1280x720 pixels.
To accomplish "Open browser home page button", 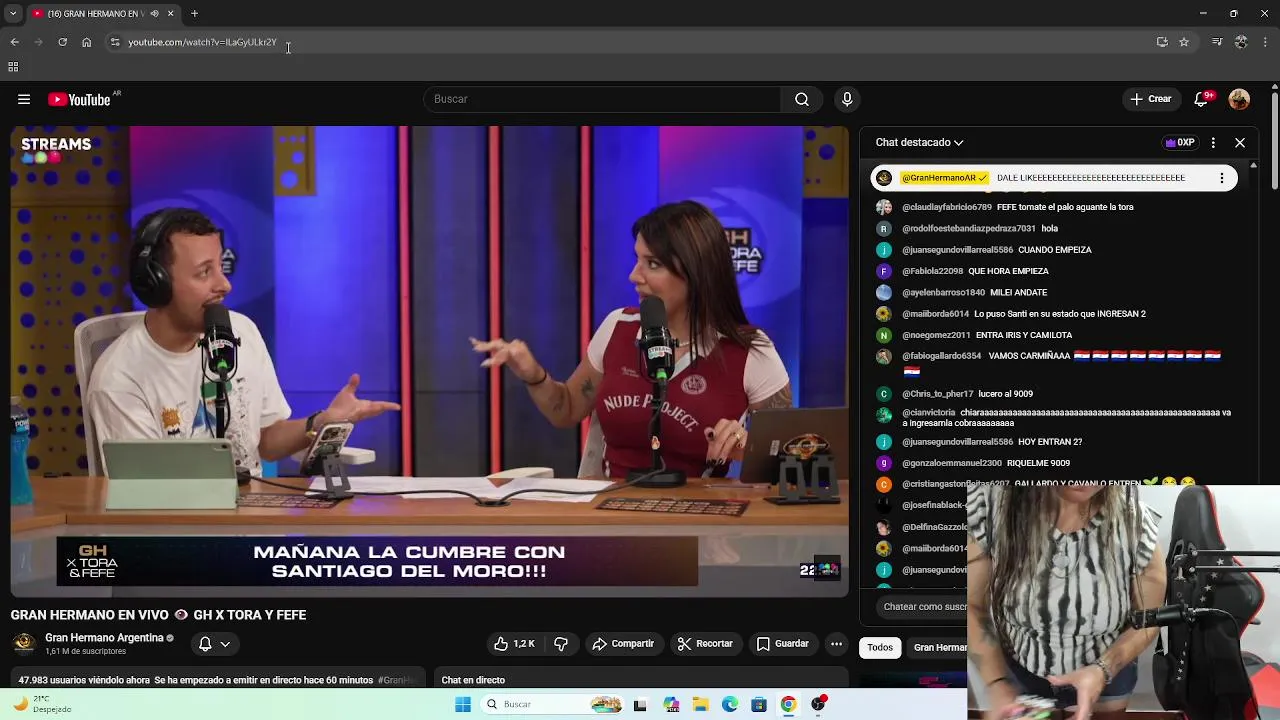I will (x=86, y=42).
